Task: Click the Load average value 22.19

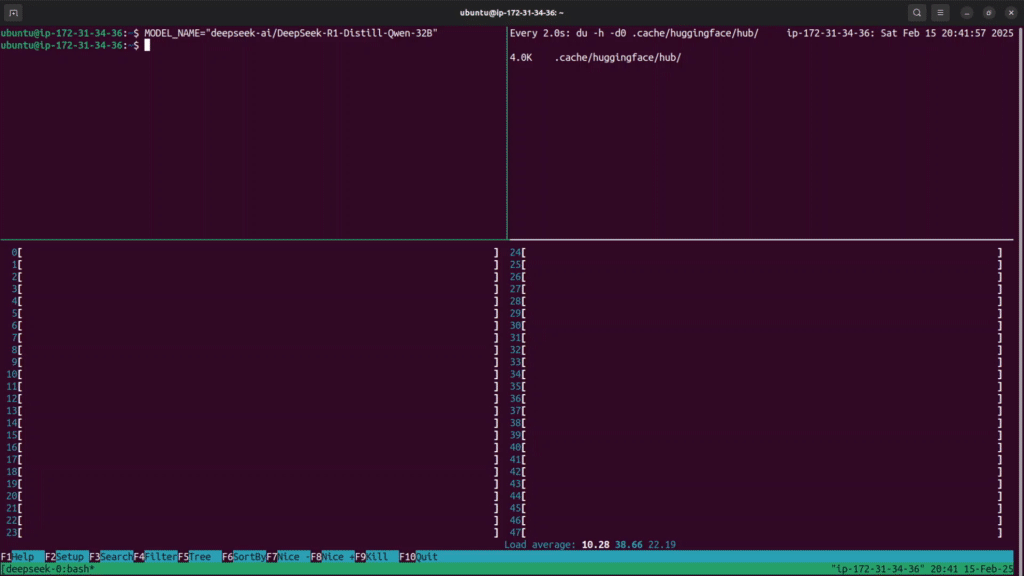Action: pos(662,545)
